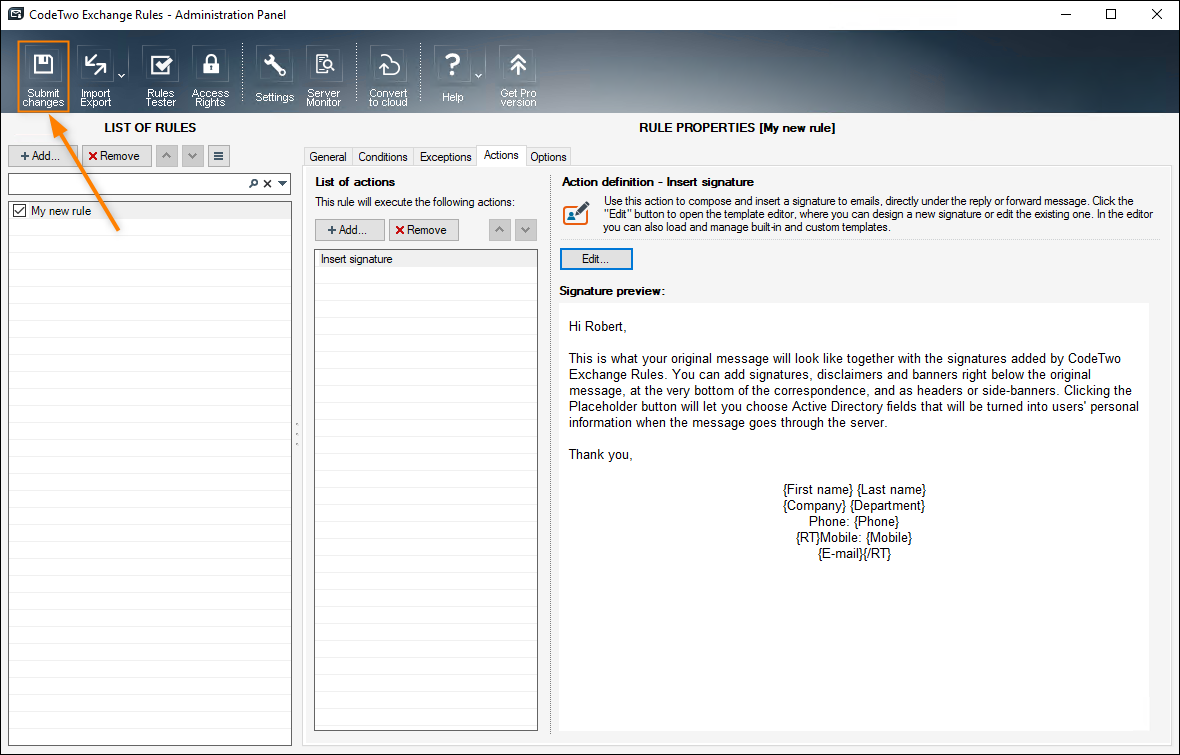The width and height of the screenshot is (1180, 755).
Task: Click the search magnifier icon
Action: pos(254,183)
